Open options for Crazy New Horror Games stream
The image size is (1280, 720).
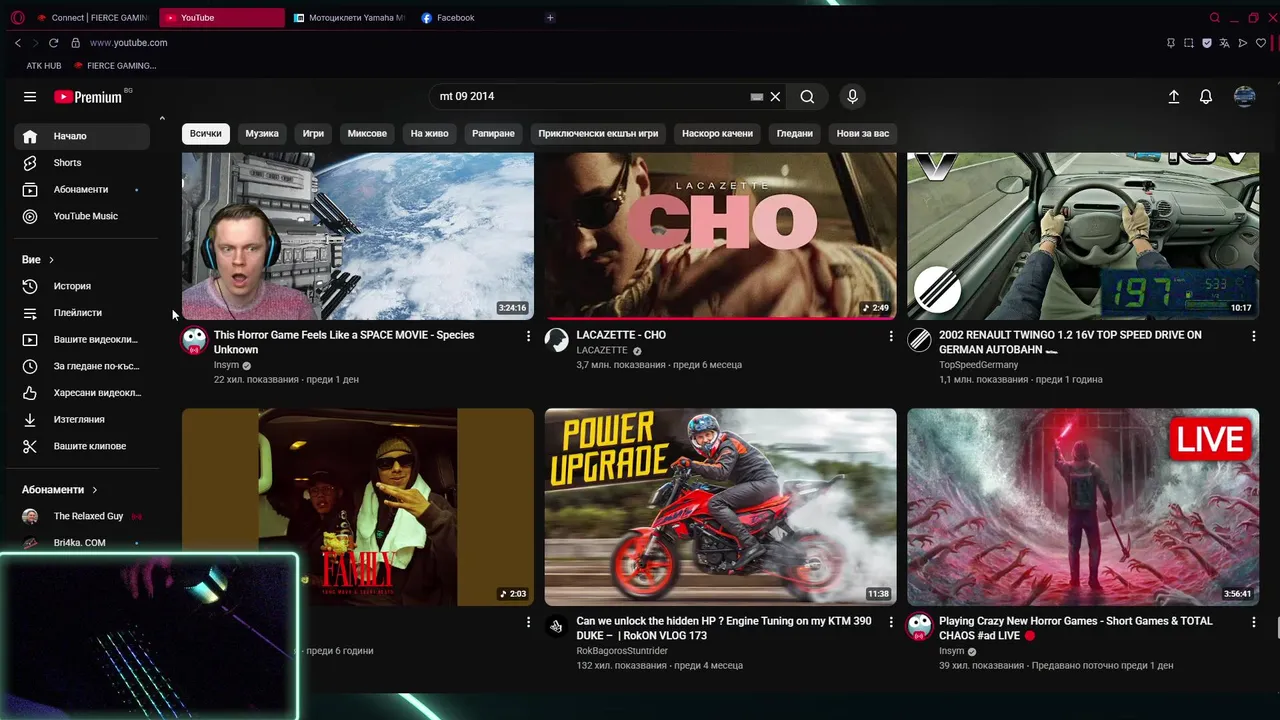pos(1253,622)
